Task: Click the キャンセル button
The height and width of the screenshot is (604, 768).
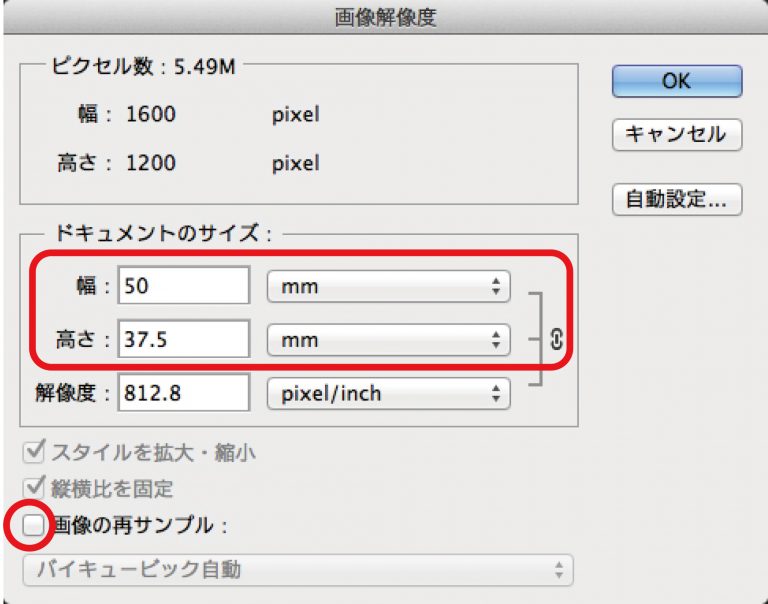Action: [677, 134]
